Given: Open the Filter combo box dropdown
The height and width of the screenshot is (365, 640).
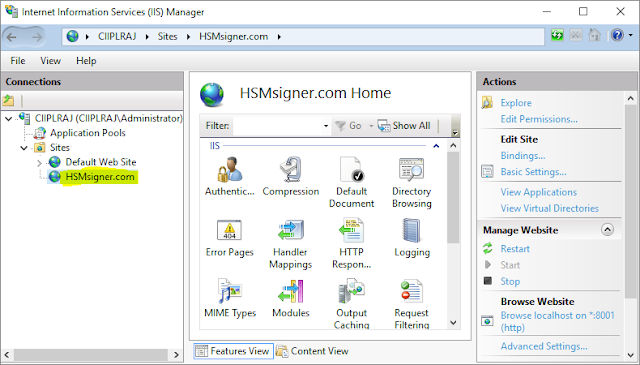Looking at the screenshot, I should tap(326, 126).
